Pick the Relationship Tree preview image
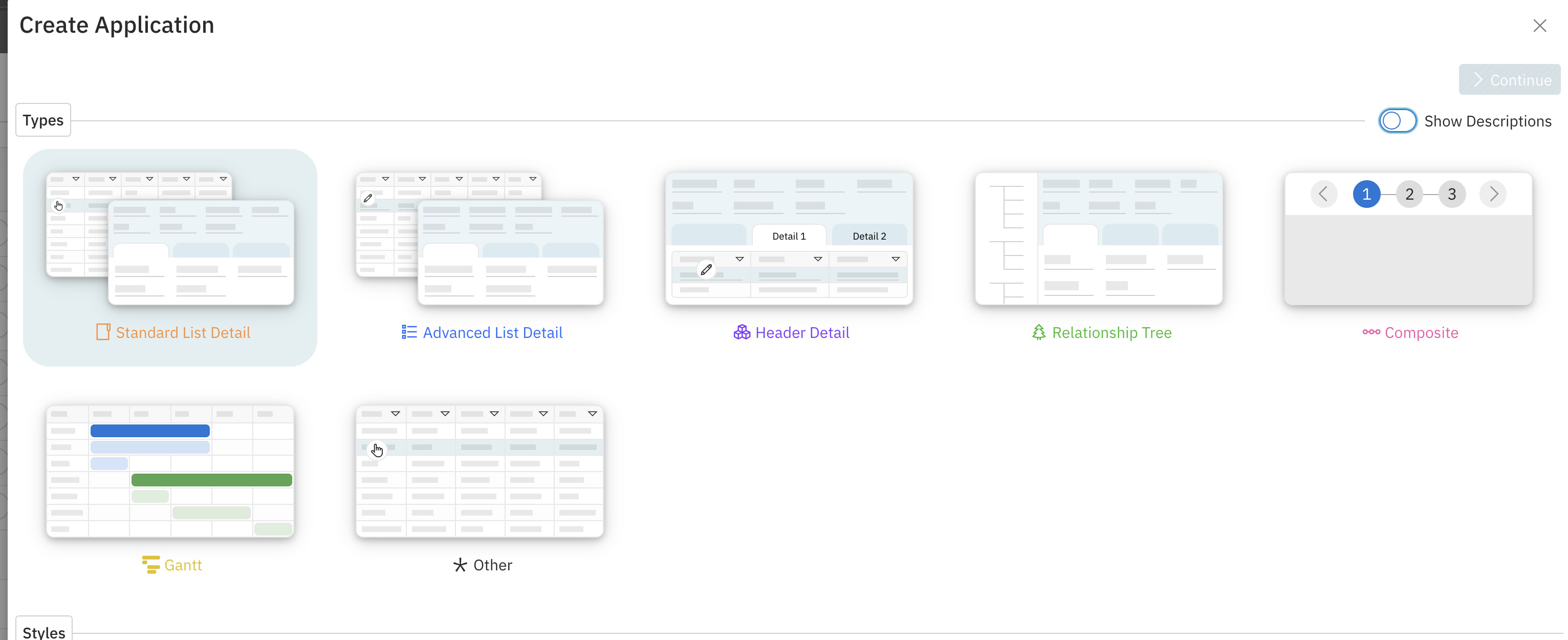Viewport: 1568px width, 640px height. tap(1099, 239)
